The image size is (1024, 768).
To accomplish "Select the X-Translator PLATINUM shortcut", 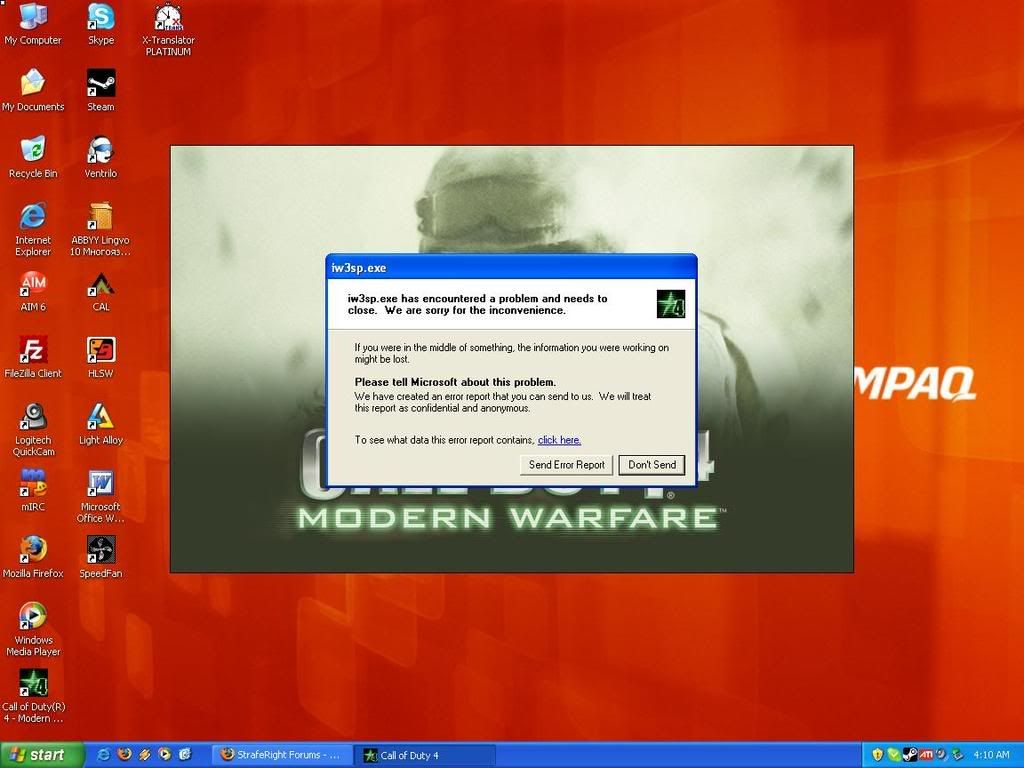I will 168,30.
